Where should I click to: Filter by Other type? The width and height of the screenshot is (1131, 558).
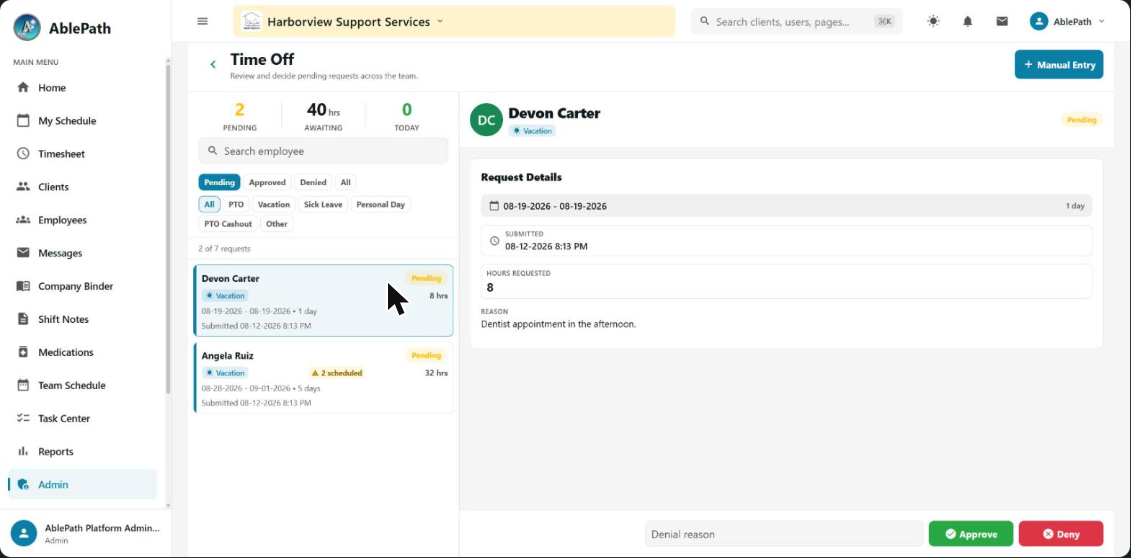tap(277, 223)
